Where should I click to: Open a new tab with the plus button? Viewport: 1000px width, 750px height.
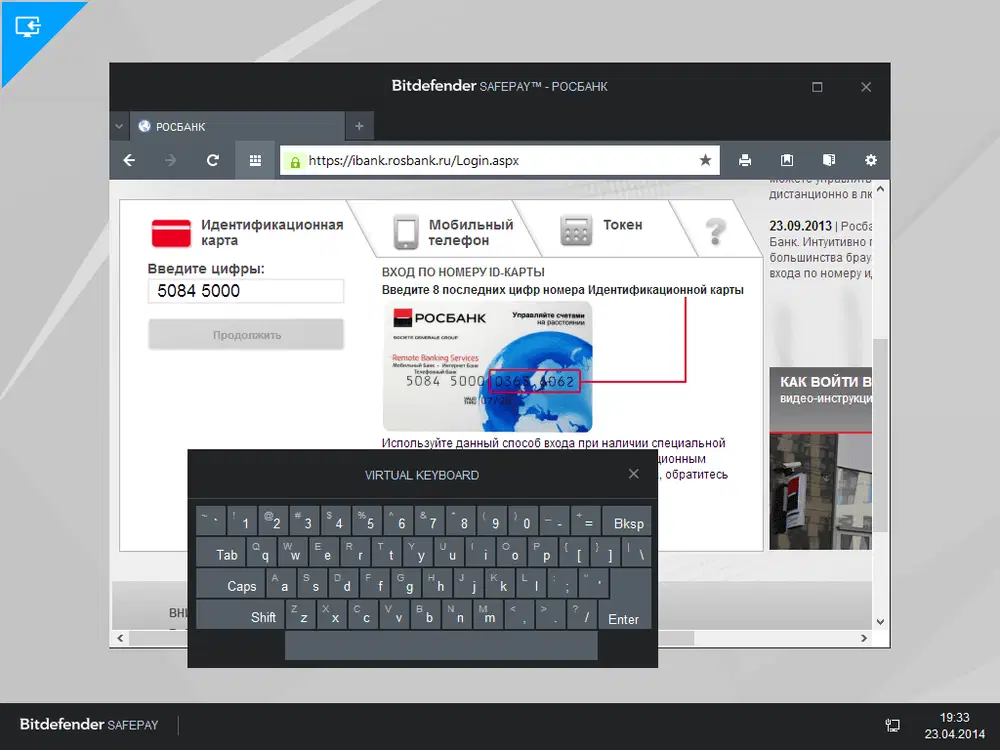point(358,127)
